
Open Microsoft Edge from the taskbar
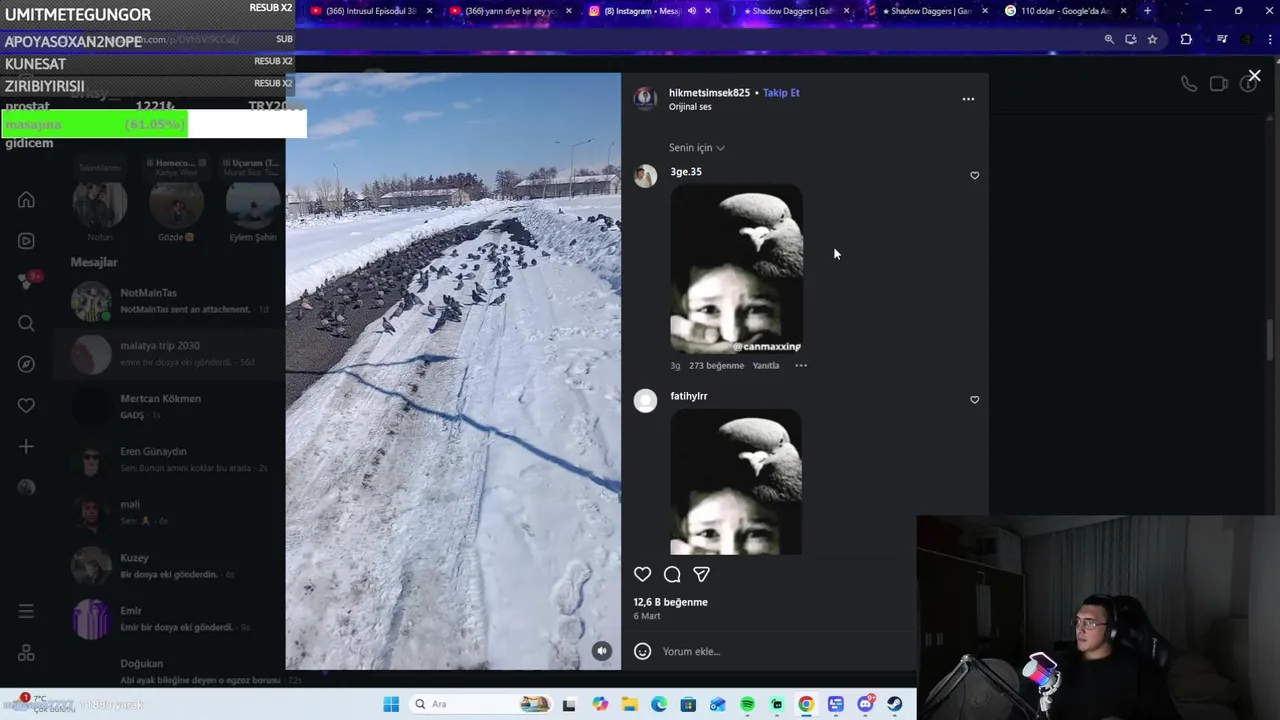point(659,704)
